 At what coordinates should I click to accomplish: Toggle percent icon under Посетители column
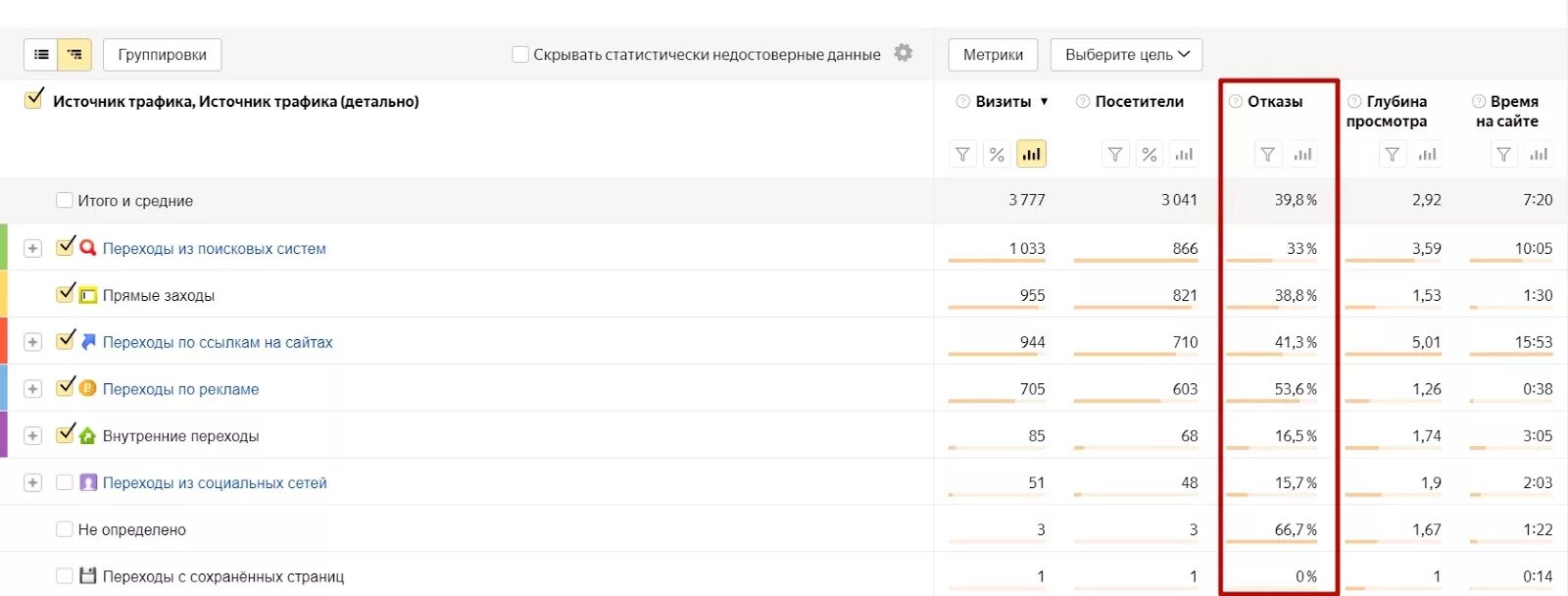[1150, 155]
